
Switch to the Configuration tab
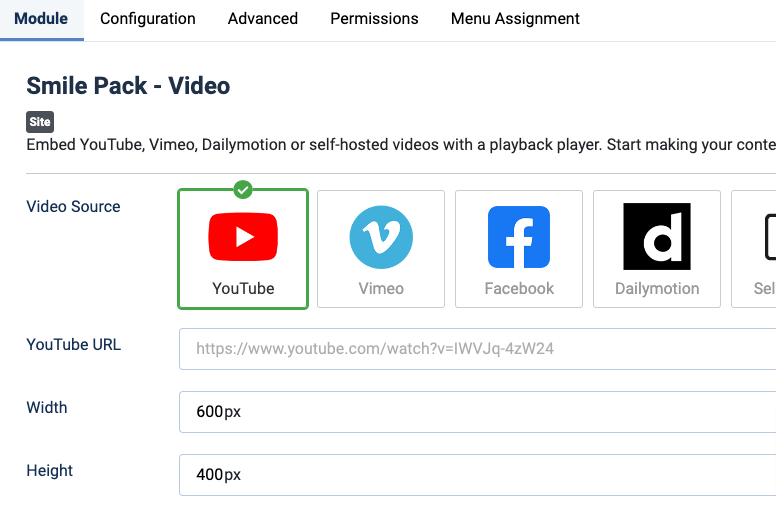tap(147, 19)
